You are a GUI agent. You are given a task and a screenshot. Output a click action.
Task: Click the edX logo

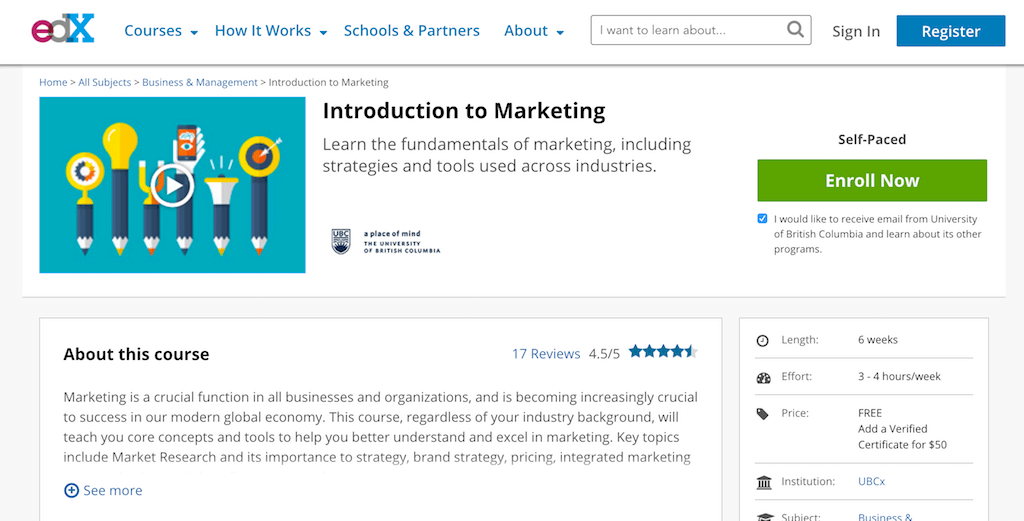[x=62, y=31]
